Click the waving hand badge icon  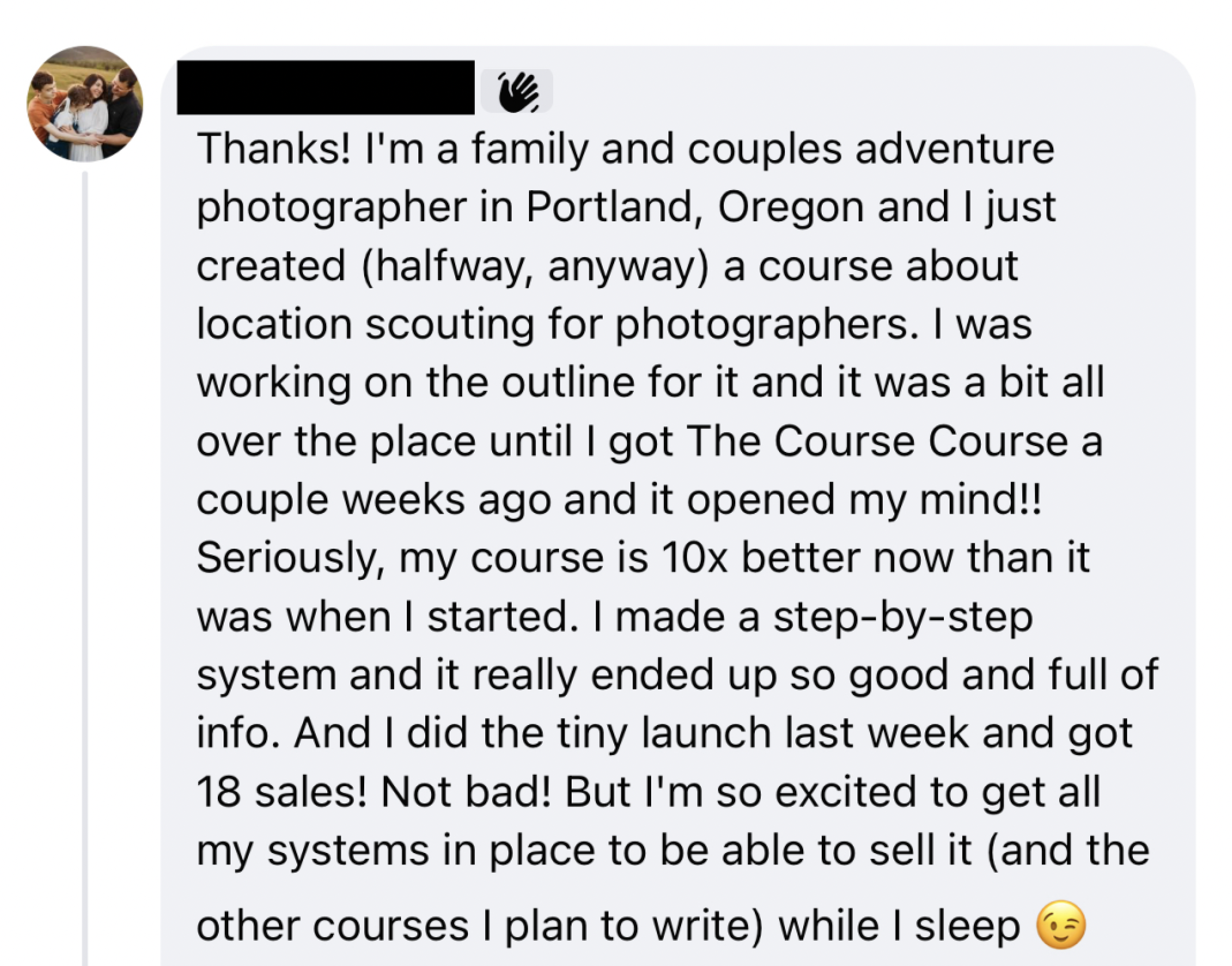[517, 92]
